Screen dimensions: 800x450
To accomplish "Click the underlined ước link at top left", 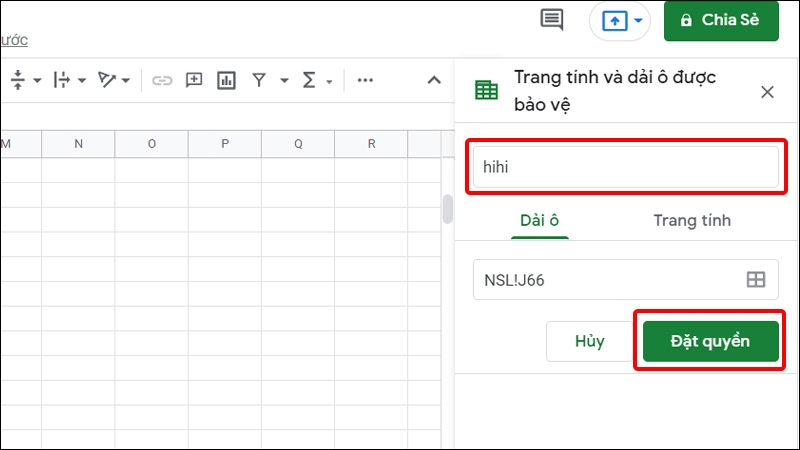I will pos(14,40).
